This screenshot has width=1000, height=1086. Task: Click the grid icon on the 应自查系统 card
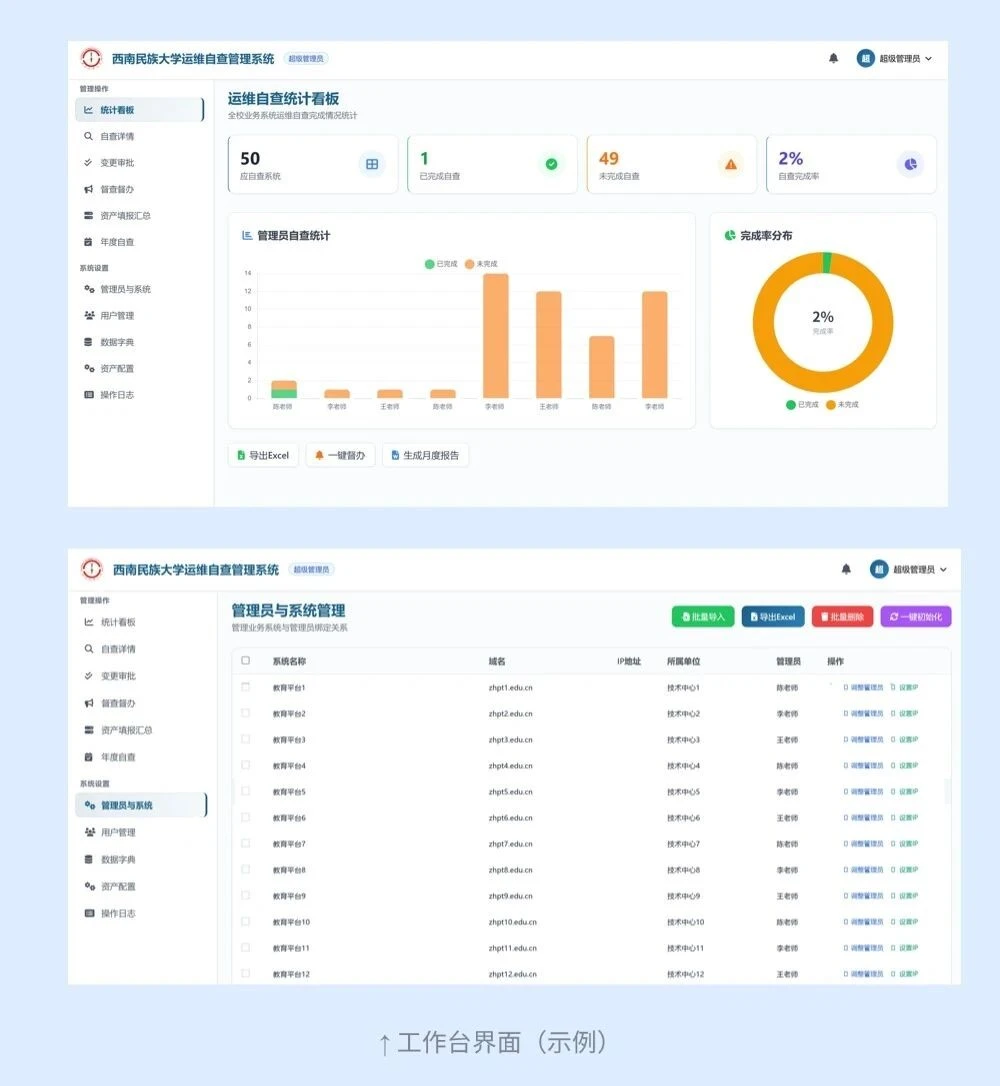(x=372, y=164)
